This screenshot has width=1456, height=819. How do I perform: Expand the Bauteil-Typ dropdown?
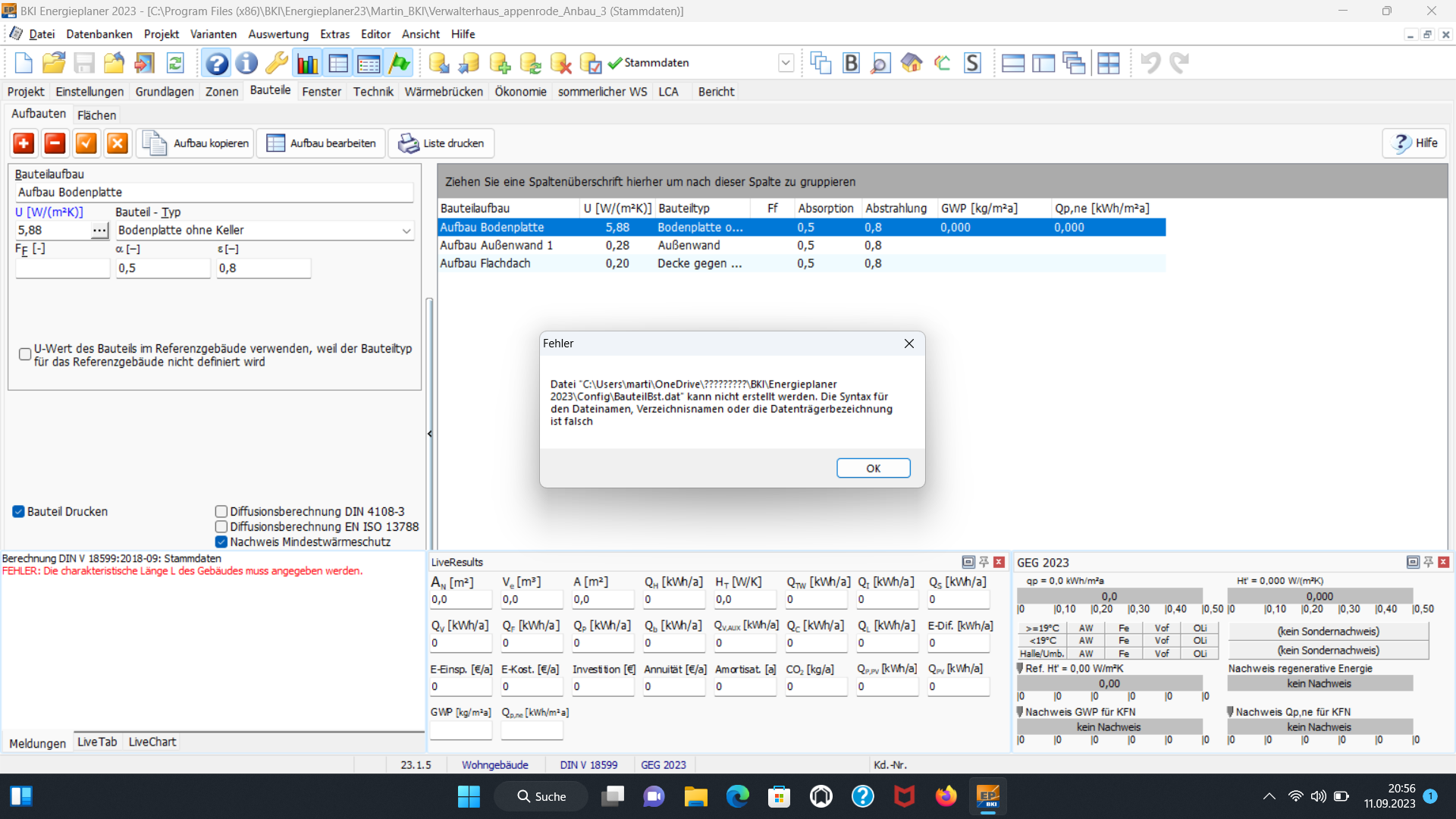[406, 231]
